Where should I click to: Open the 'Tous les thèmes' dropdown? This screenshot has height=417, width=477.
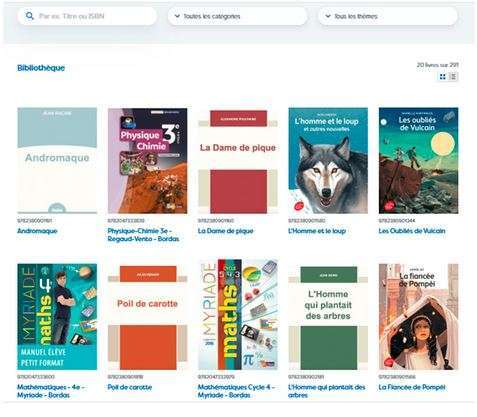click(388, 16)
